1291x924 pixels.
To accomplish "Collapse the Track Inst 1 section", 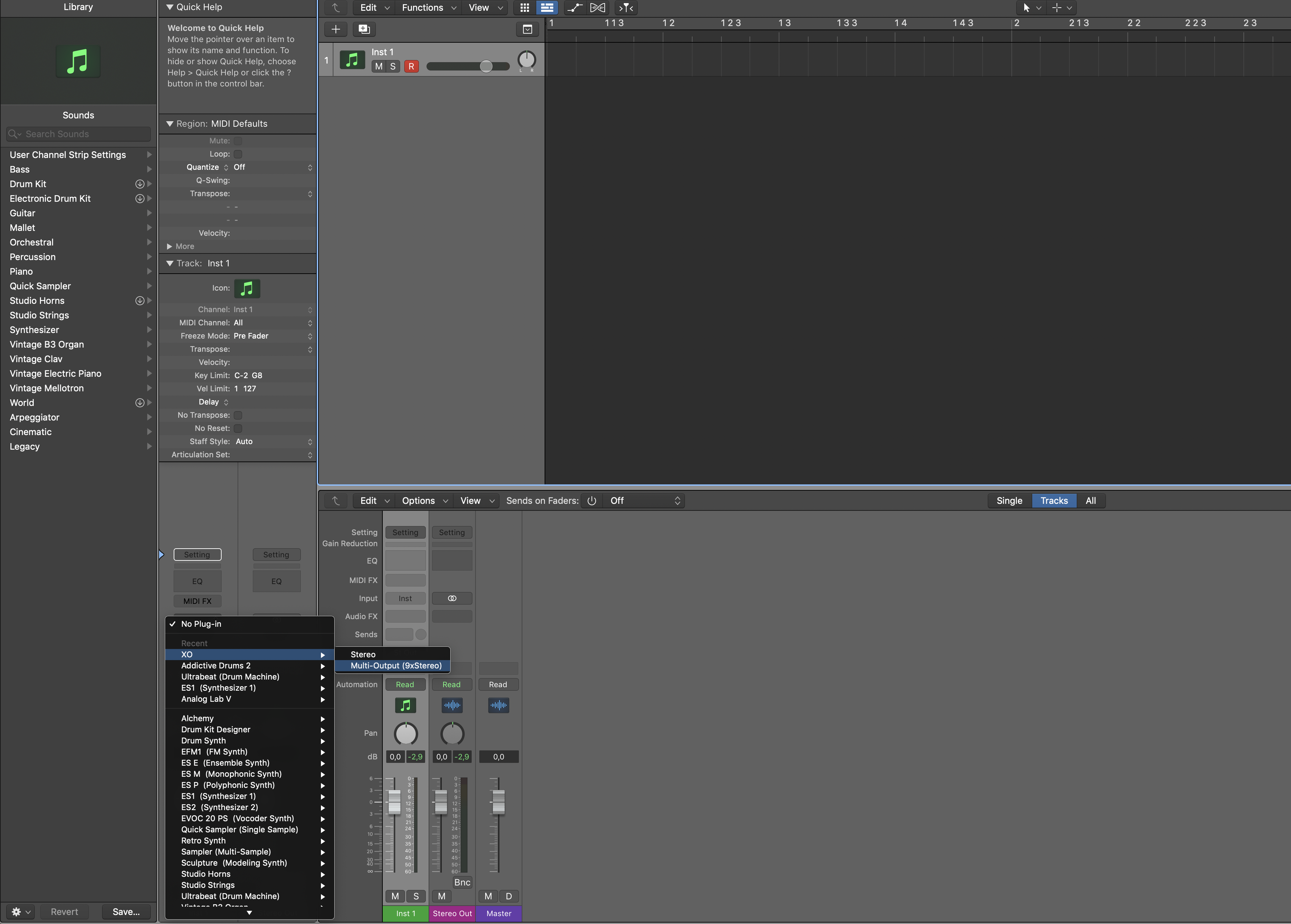I will click(169, 264).
